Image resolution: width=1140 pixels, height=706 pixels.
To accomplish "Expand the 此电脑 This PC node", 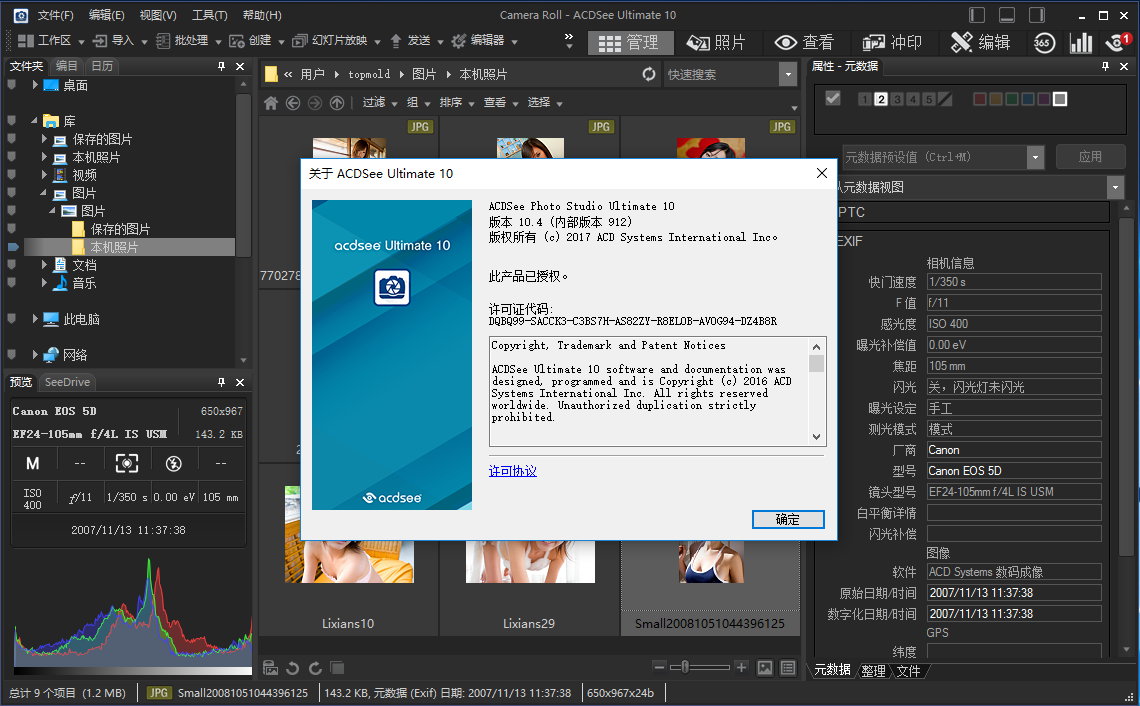I will (35, 318).
